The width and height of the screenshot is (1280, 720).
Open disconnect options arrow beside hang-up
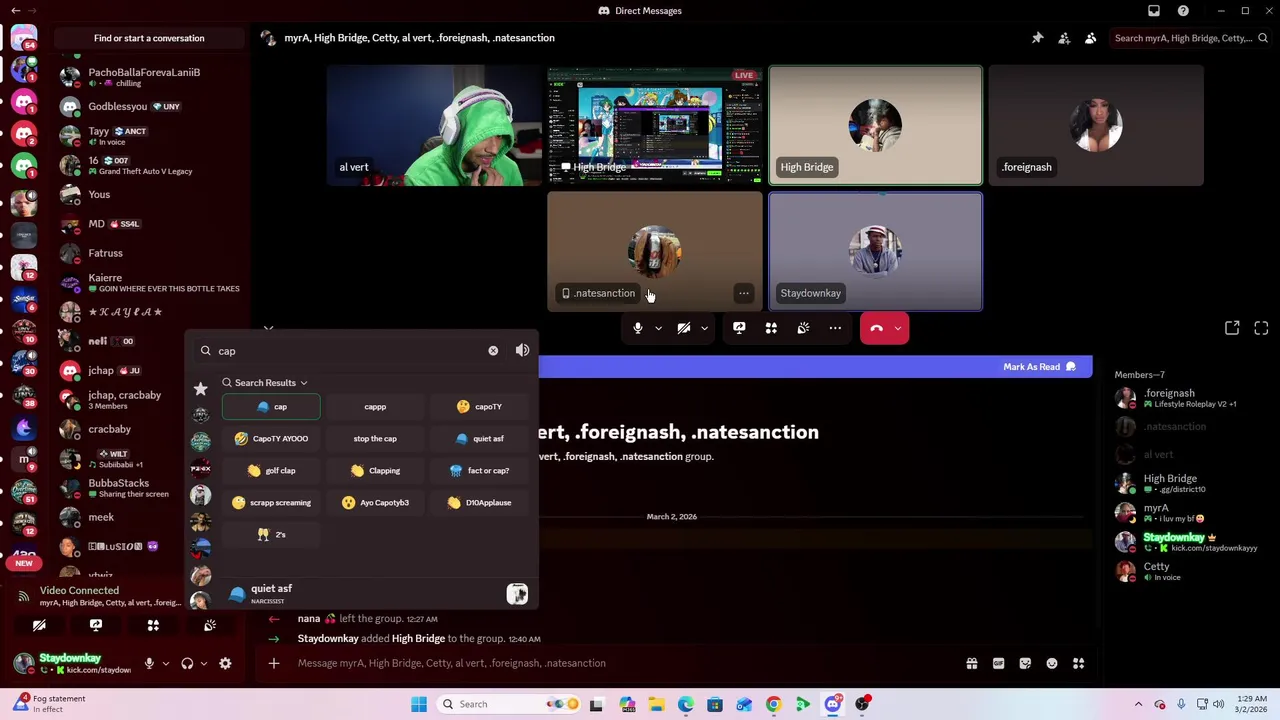click(x=898, y=328)
